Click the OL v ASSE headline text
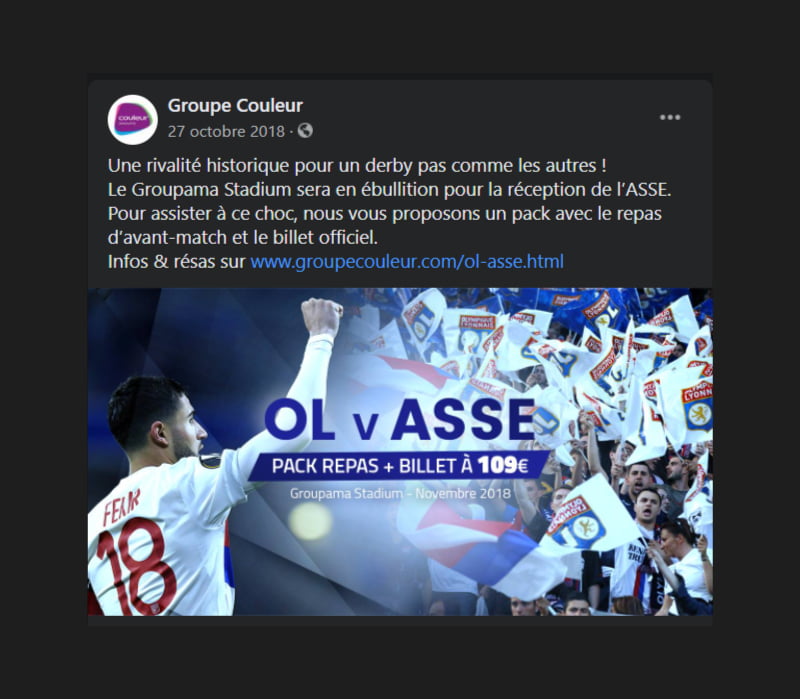The height and width of the screenshot is (699, 800). click(x=398, y=421)
